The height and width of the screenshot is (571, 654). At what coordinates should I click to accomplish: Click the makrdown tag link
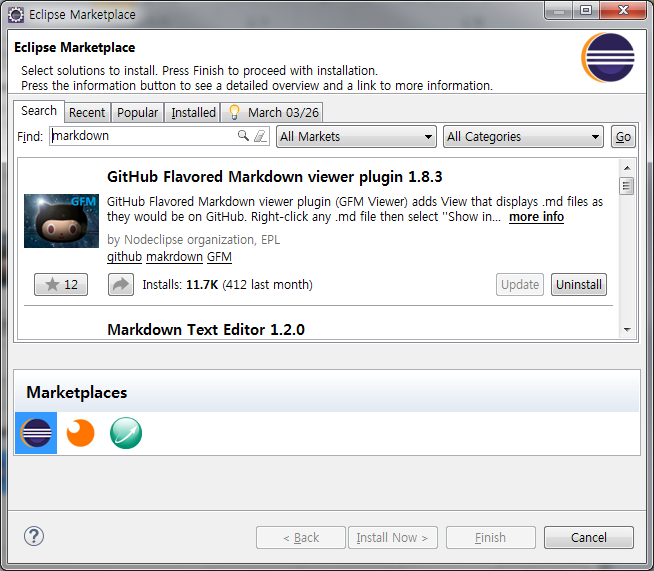point(174,257)
